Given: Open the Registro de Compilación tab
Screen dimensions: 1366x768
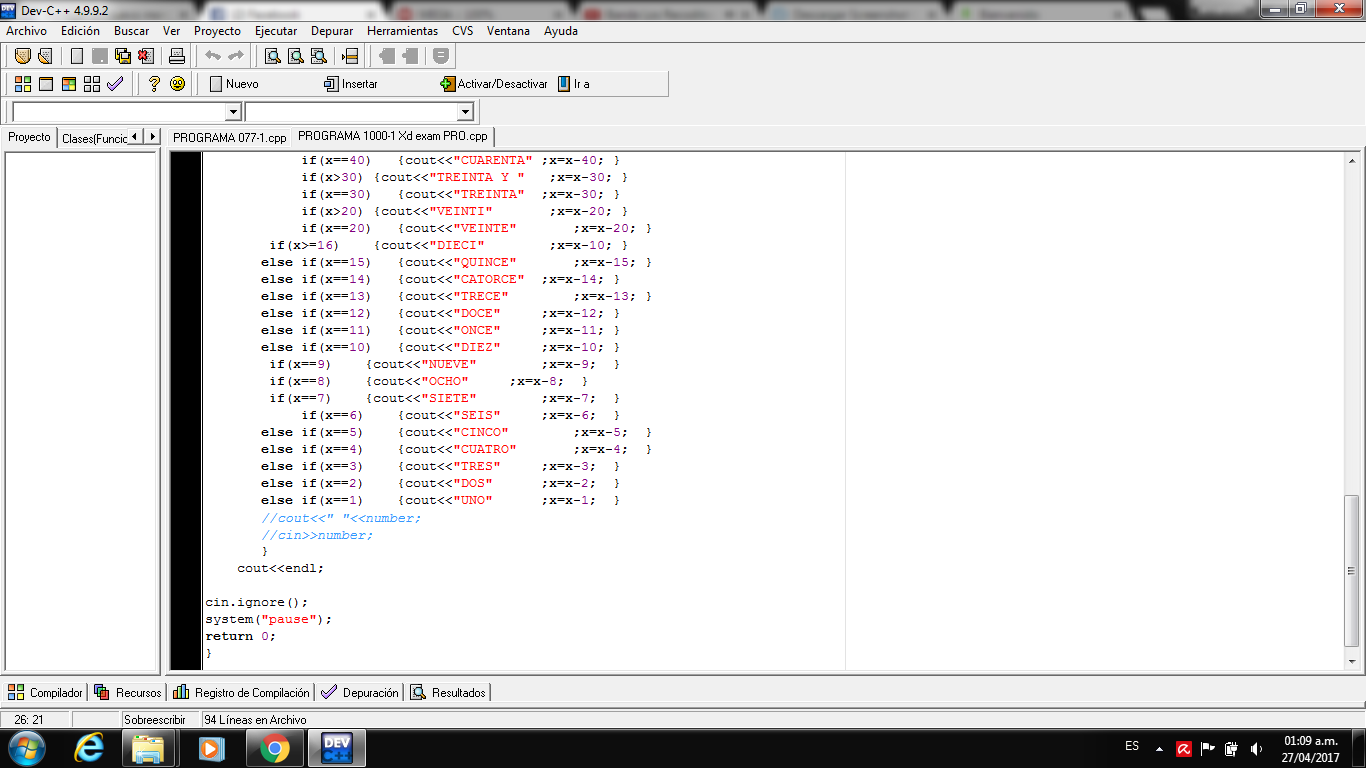Looking at the screenshot, I should 242,692.
